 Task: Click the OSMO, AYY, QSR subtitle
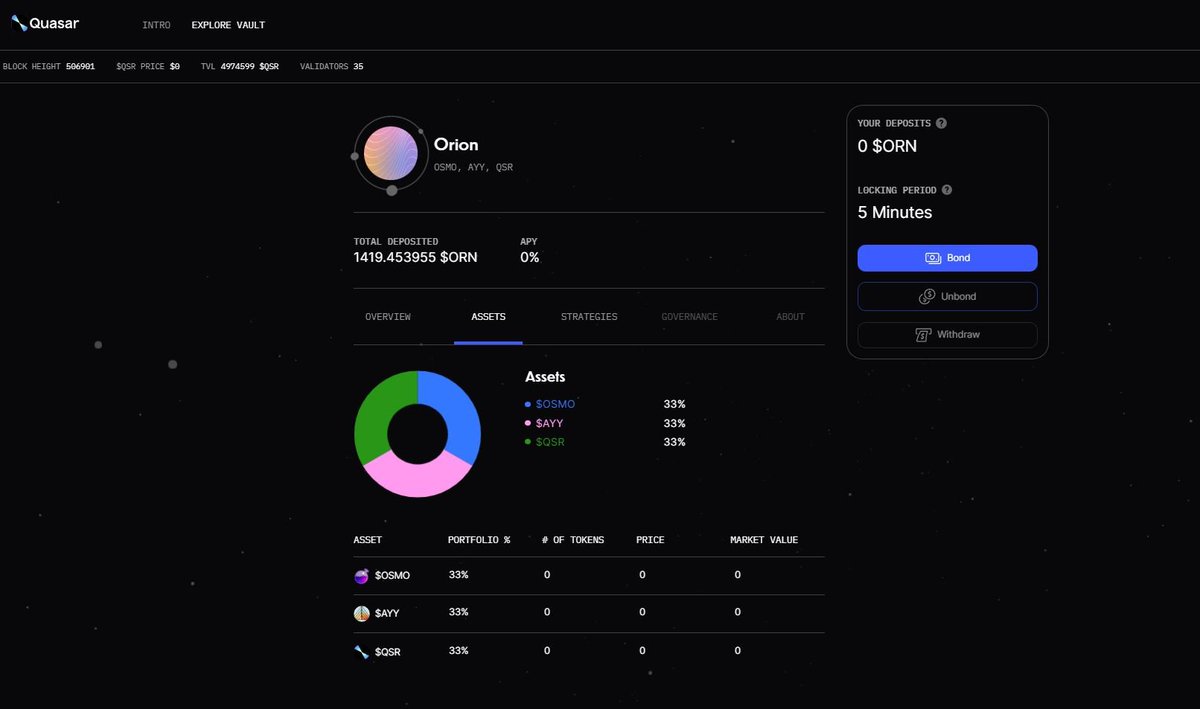tap(473, 168)
